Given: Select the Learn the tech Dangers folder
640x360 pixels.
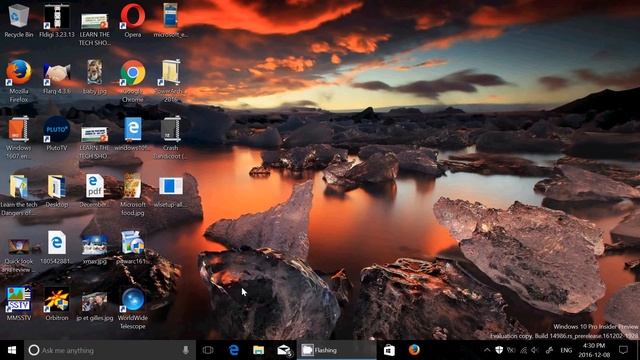Looking at the screenshot, I should (x=19, y=195).
